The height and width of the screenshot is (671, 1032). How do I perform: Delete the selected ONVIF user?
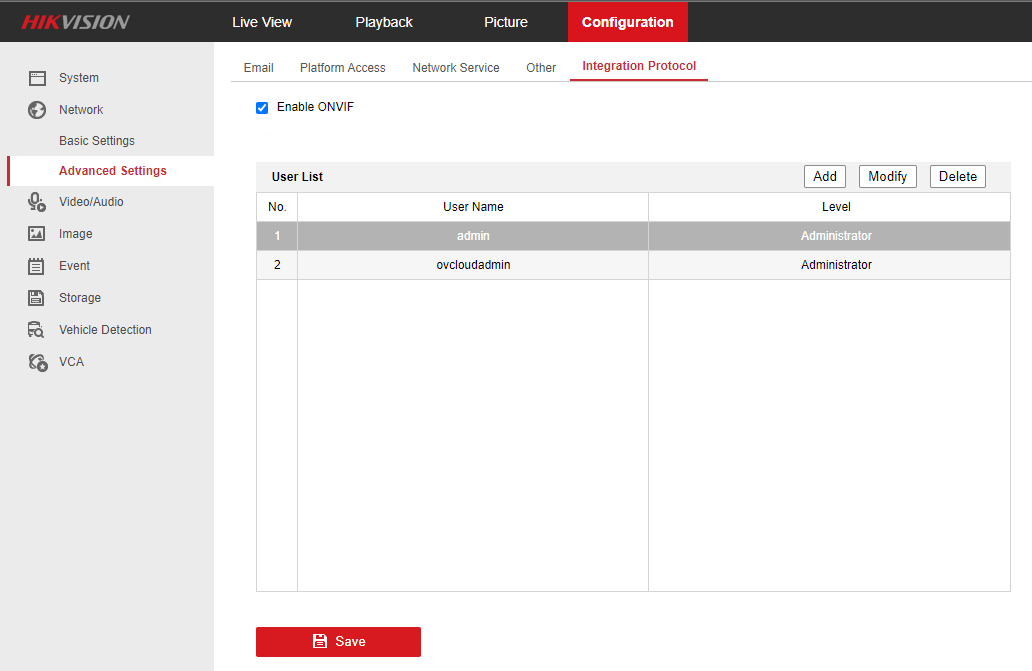[x=957, y=177]
